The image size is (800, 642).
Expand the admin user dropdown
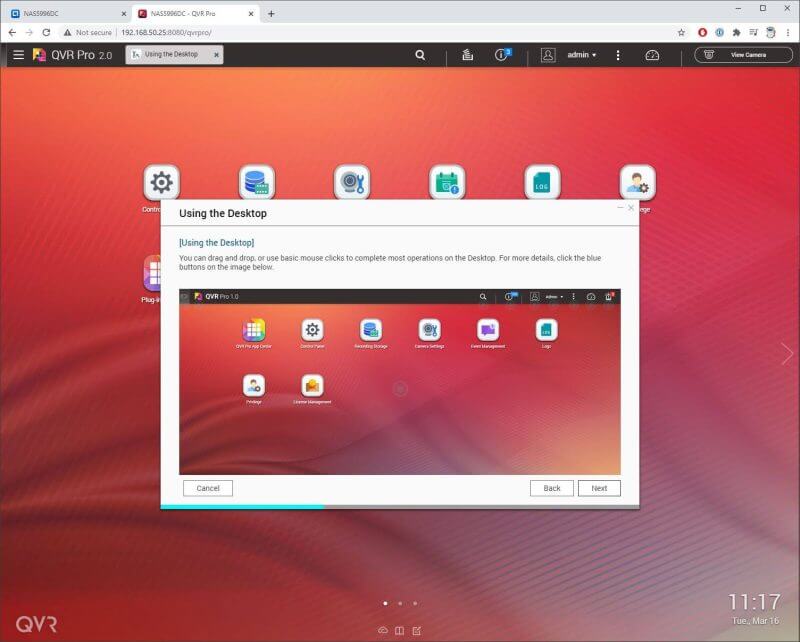(x=581, y=55)
